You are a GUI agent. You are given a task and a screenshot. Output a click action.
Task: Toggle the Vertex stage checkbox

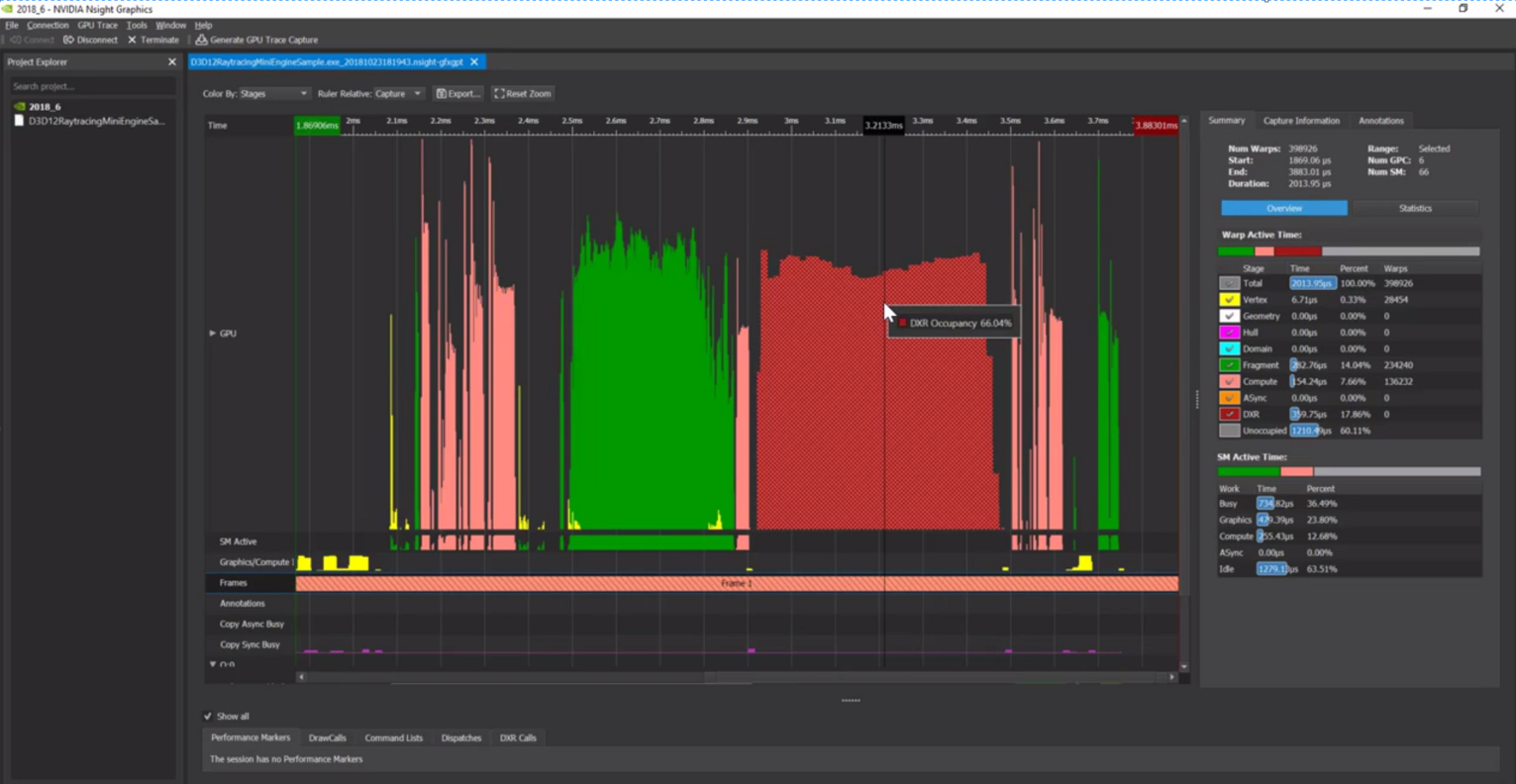(x=1229, y=300)
